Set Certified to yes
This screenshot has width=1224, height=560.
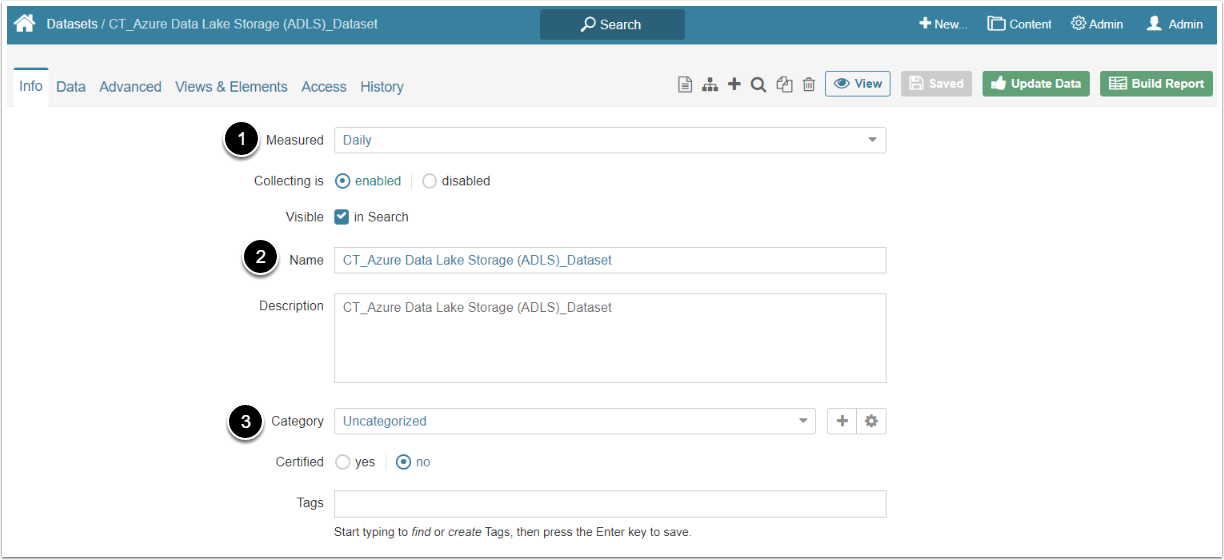[342, 462]
